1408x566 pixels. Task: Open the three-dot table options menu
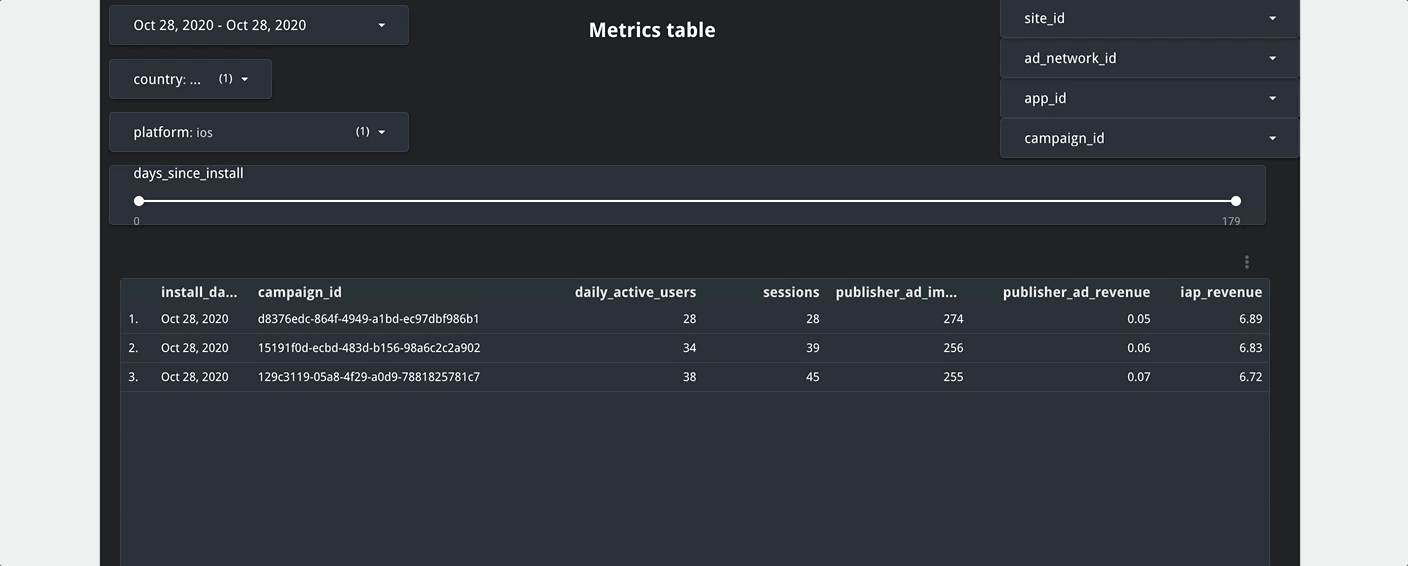[1246, 262]
